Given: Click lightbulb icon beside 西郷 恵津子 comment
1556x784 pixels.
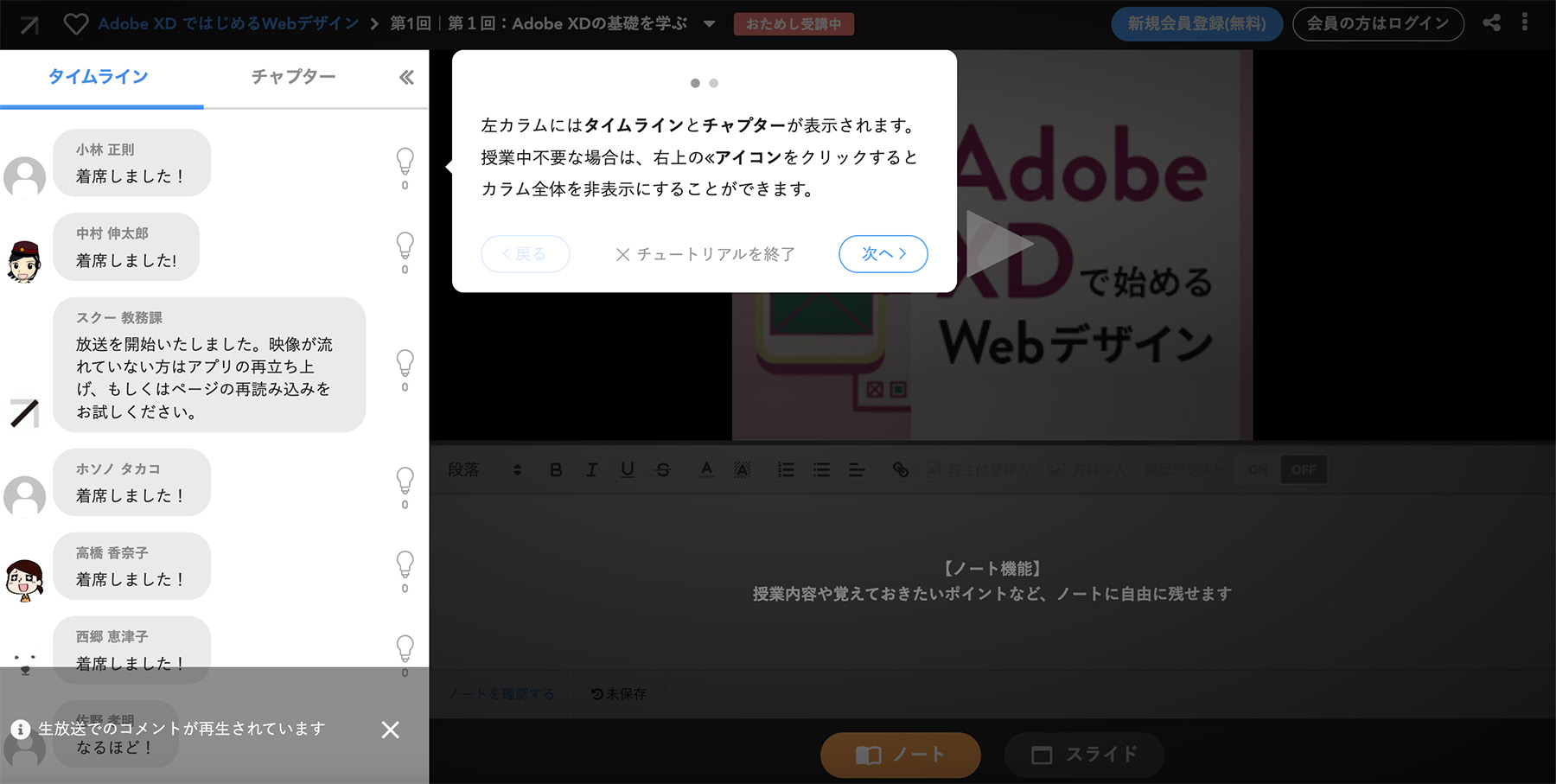Looking at the screenshot, I should 405,648.
